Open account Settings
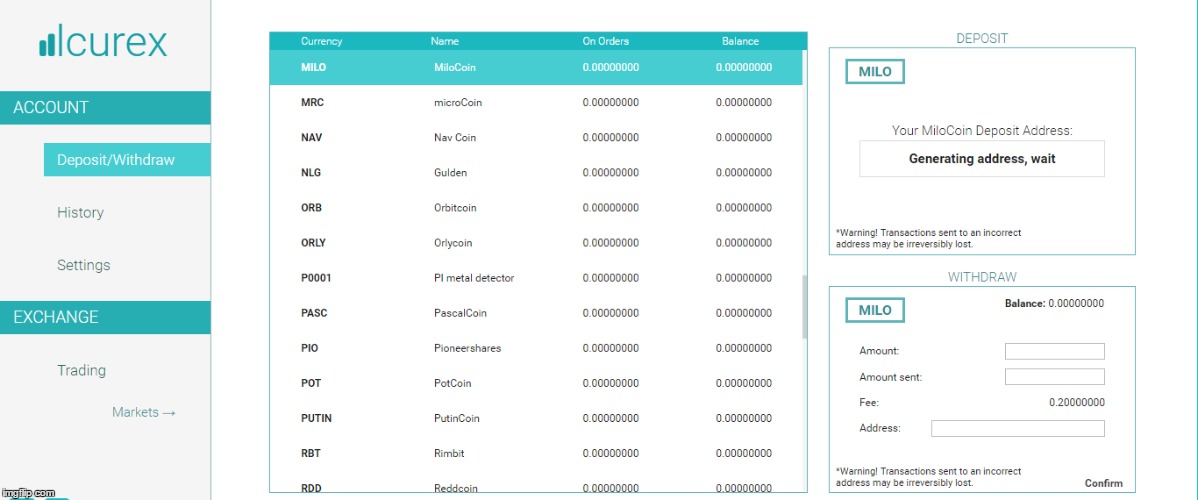Image resolution: width=1198 pixels, height=500 pixels. (83, 265)
